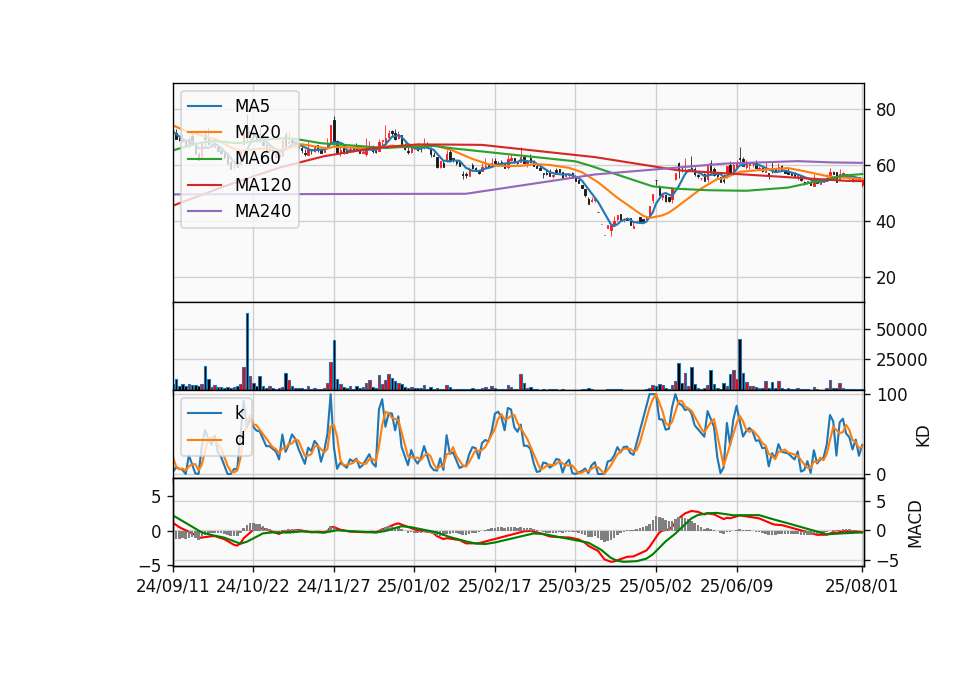Viewport: 960px width, 690px height.
Task: Click the tallest volume bar near 24/10/22
Action: tap(247, 351)
